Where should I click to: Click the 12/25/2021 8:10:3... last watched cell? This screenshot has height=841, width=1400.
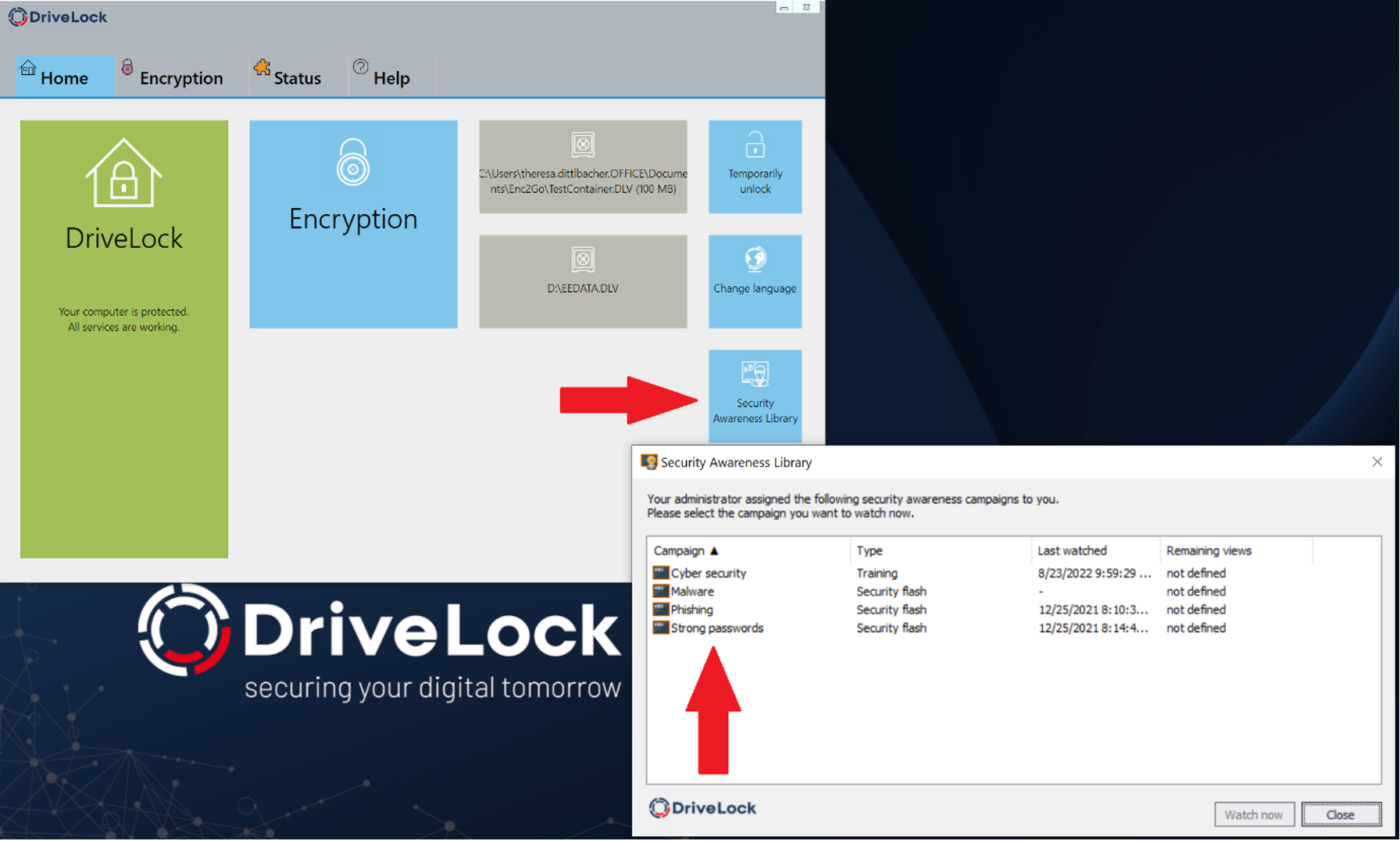[x=1093, y=610]
